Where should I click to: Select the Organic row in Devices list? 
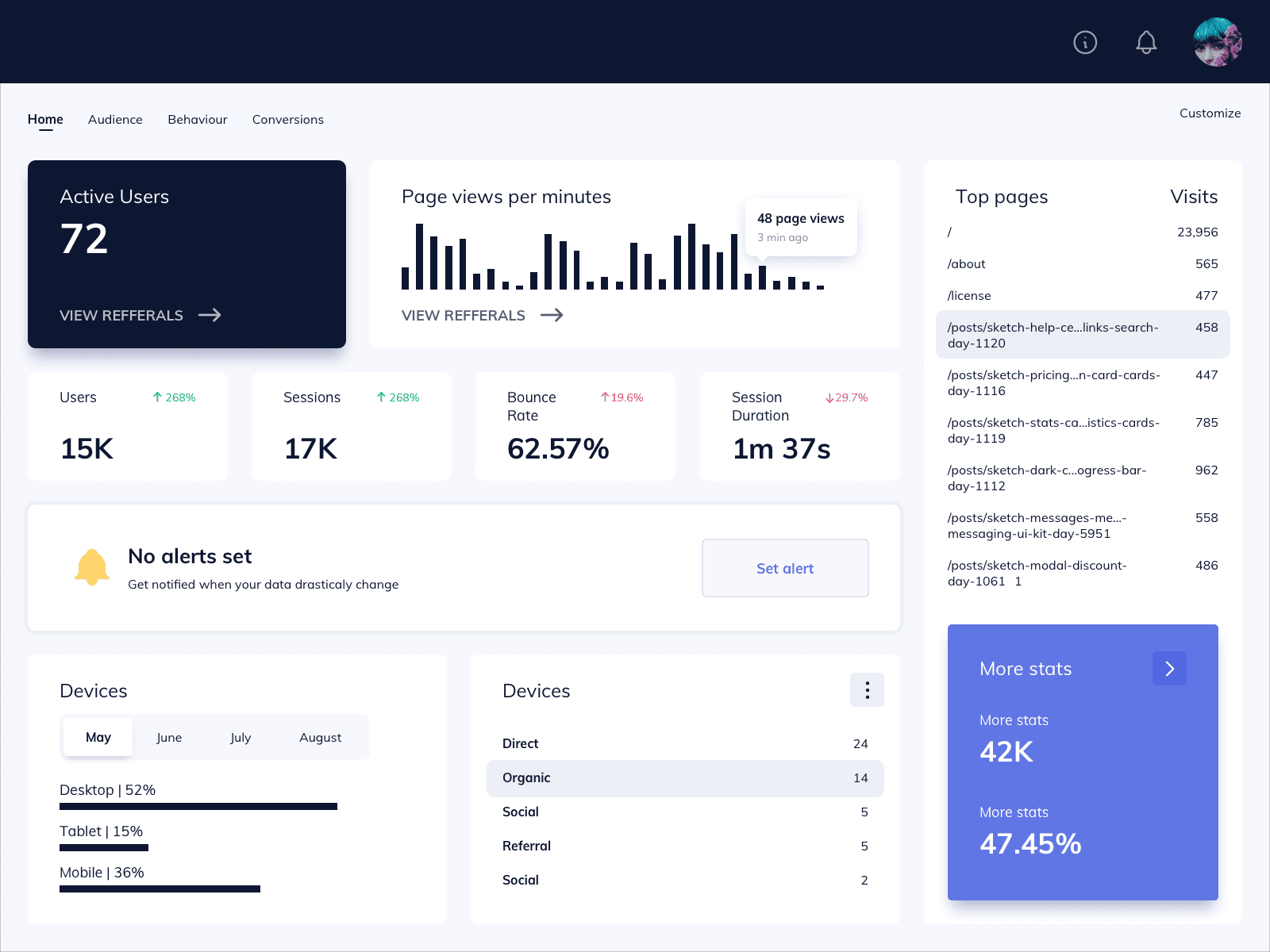[x=684, y=778]
